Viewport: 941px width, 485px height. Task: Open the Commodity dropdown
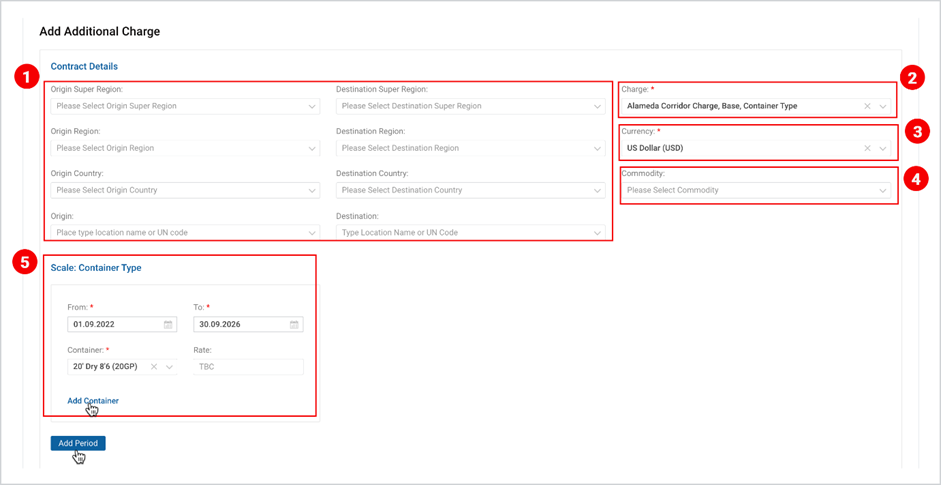(756, 190)
